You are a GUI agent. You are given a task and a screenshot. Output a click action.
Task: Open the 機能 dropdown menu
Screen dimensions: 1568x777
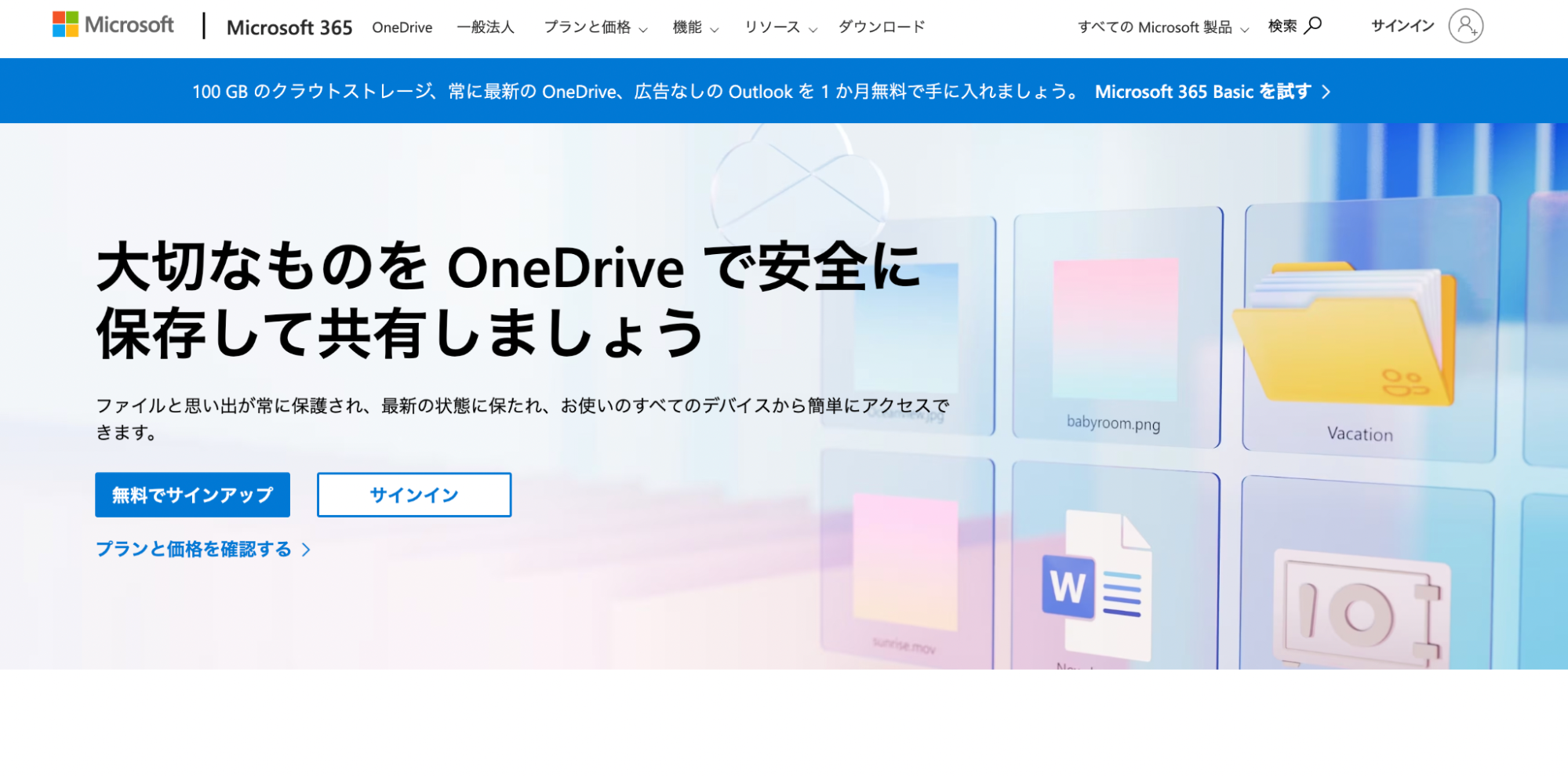click(689, 27)
